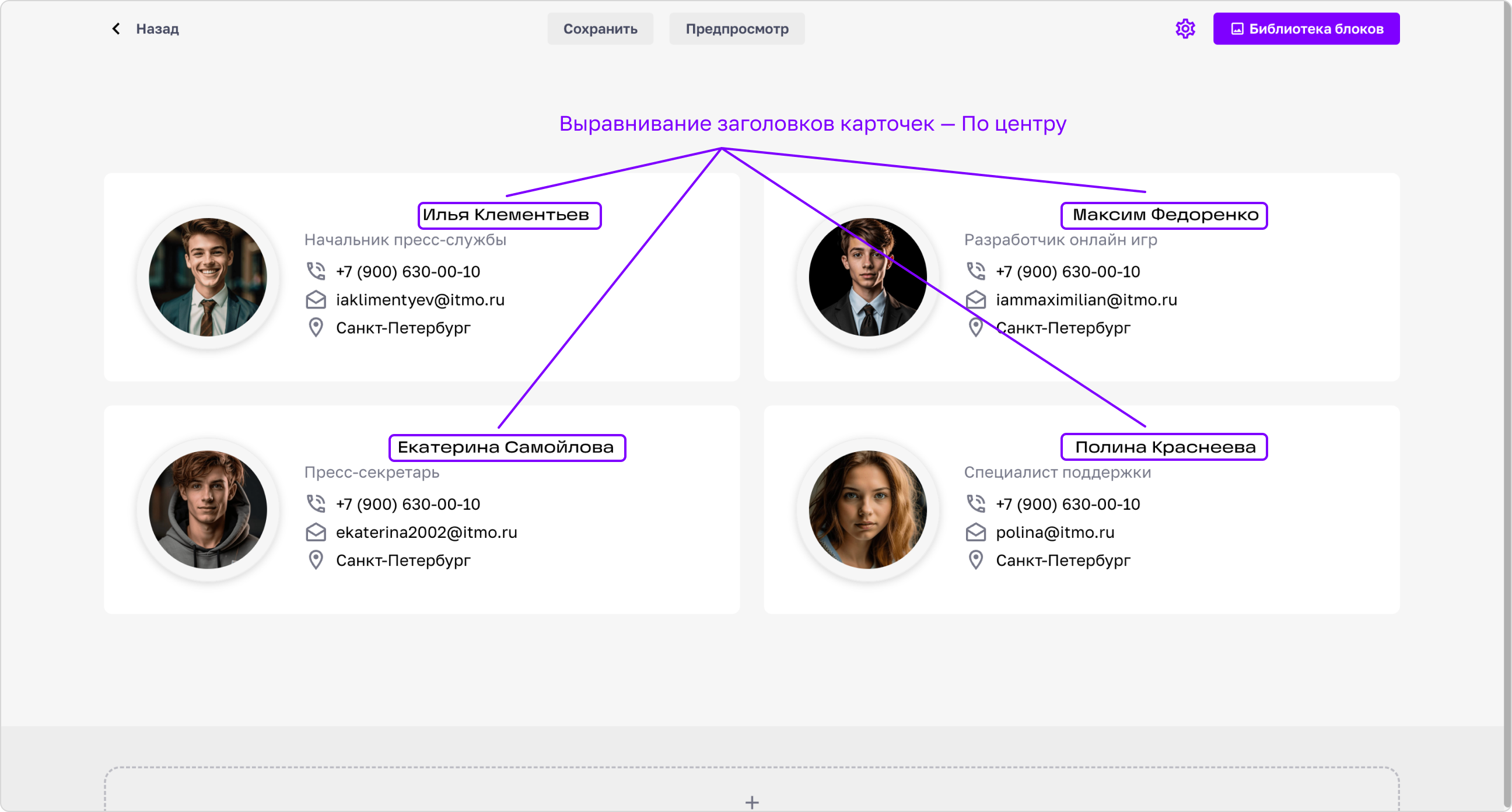The image size is (1512, 812).
Task: Select Илья Клементьев's avatar photo
Action: [x=208, y=277]
